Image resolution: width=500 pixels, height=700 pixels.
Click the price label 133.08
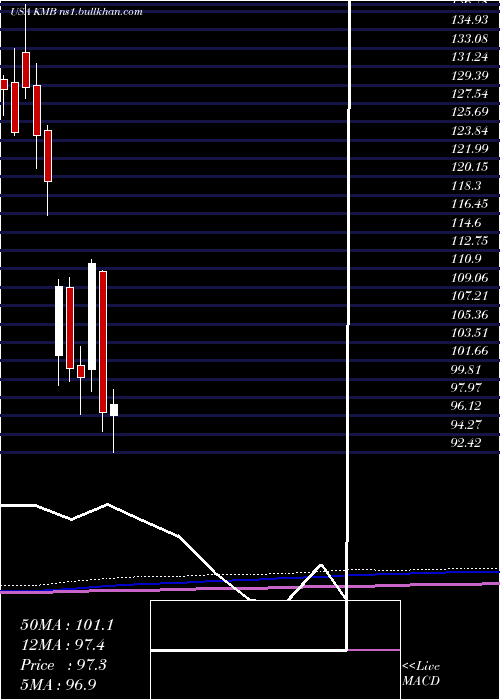[x=469, y=38]
